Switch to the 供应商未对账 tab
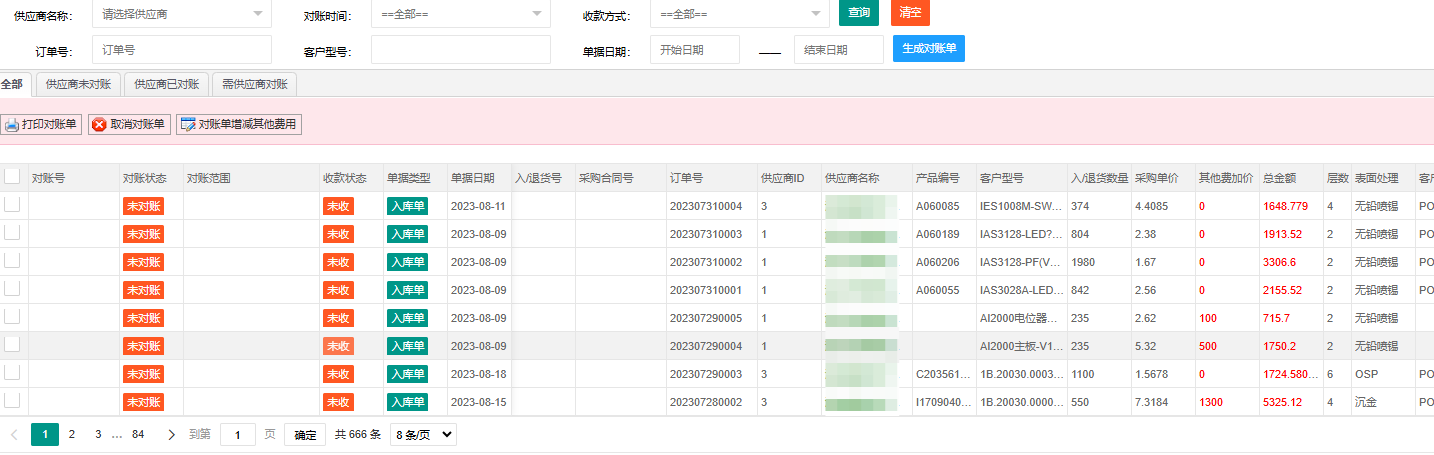This screenshot has height=455, width=1434. [79, 84]
